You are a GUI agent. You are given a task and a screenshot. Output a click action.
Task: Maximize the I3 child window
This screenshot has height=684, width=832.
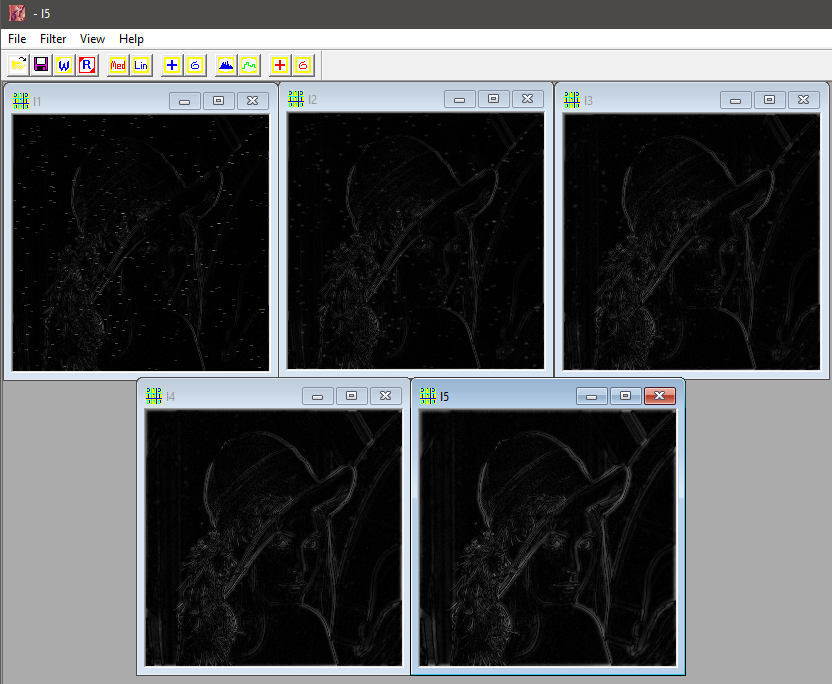tap(769, 100)
